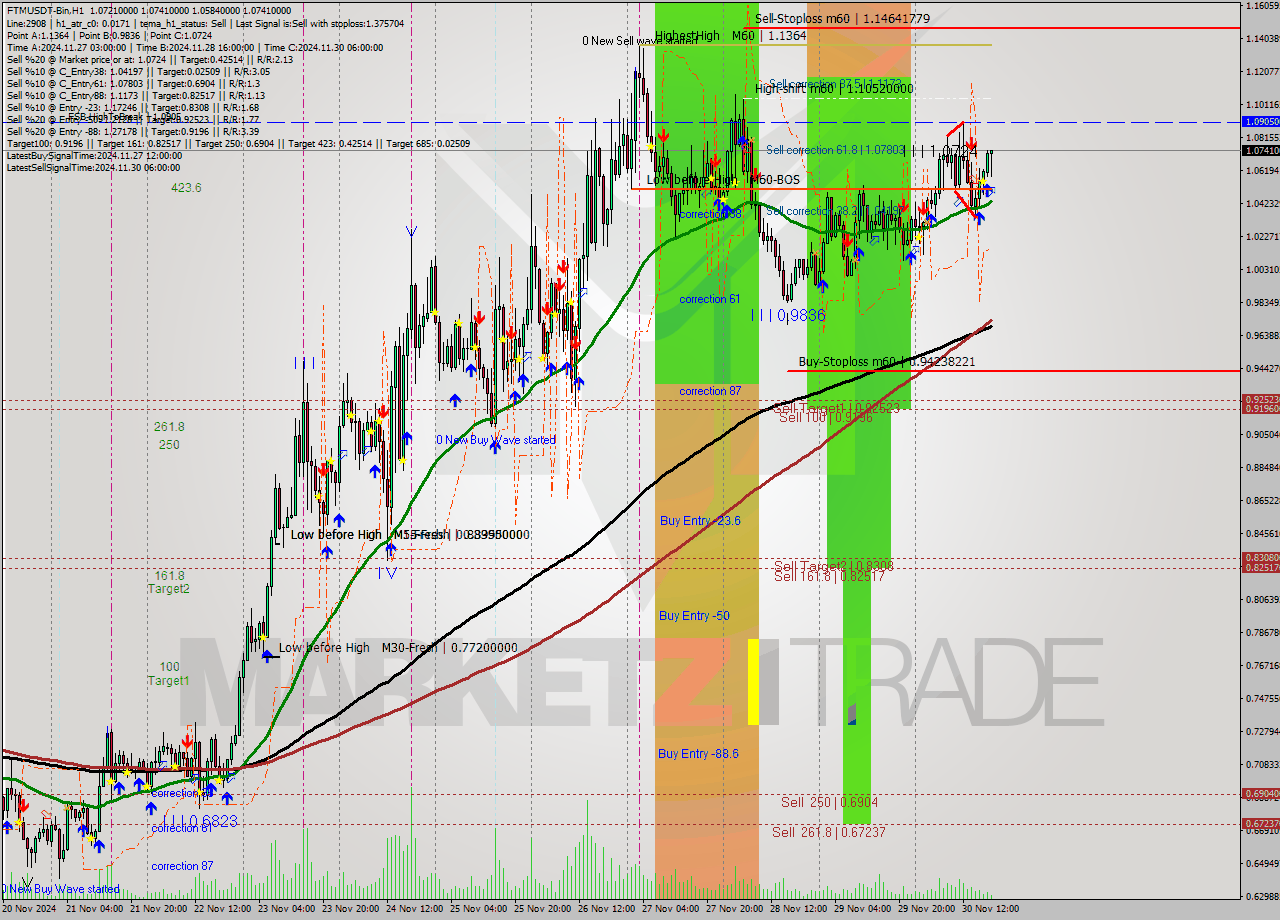Click the red 0.67237 price axis tag
This screenshot has height=920, width=1280.
tap(1260, 824)
